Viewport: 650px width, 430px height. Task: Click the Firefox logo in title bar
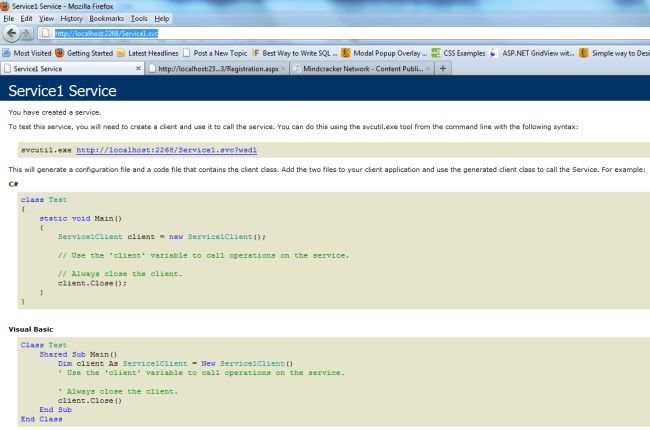(5, 6)
